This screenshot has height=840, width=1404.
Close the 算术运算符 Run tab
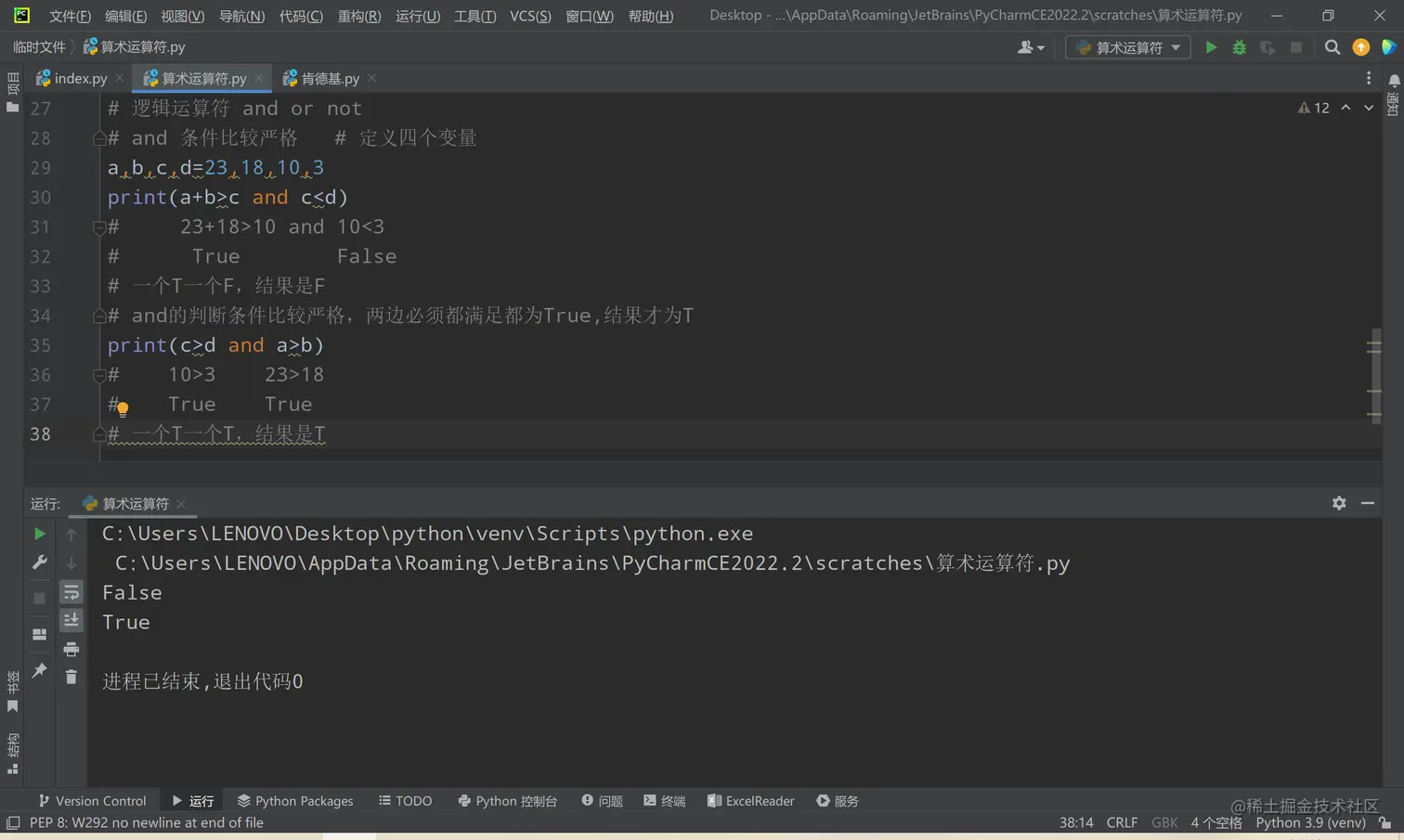point(181,504)
